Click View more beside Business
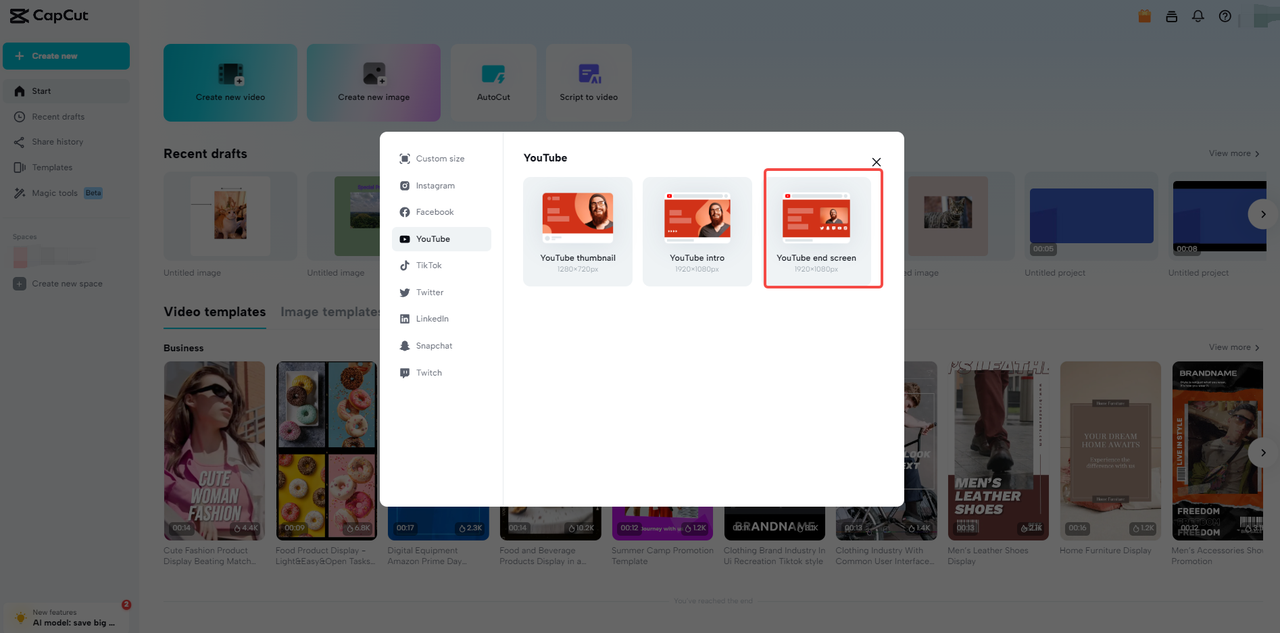Screen dimensions: 1280x633 pos(1234,348)
